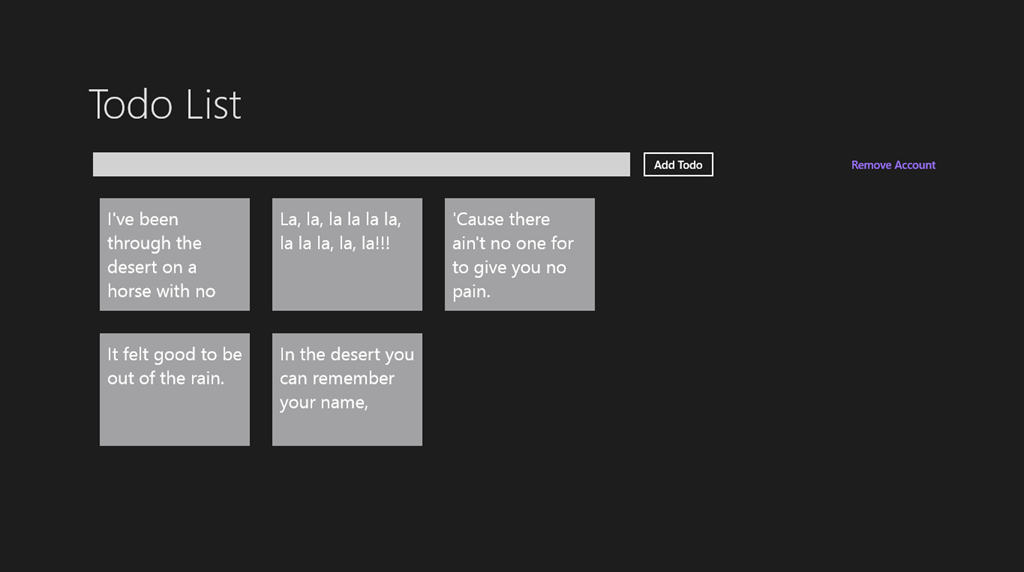The height and width of the screenshot is (572, 1024).
Task: Select the "It felt good to be" tile
Action: 174,390
